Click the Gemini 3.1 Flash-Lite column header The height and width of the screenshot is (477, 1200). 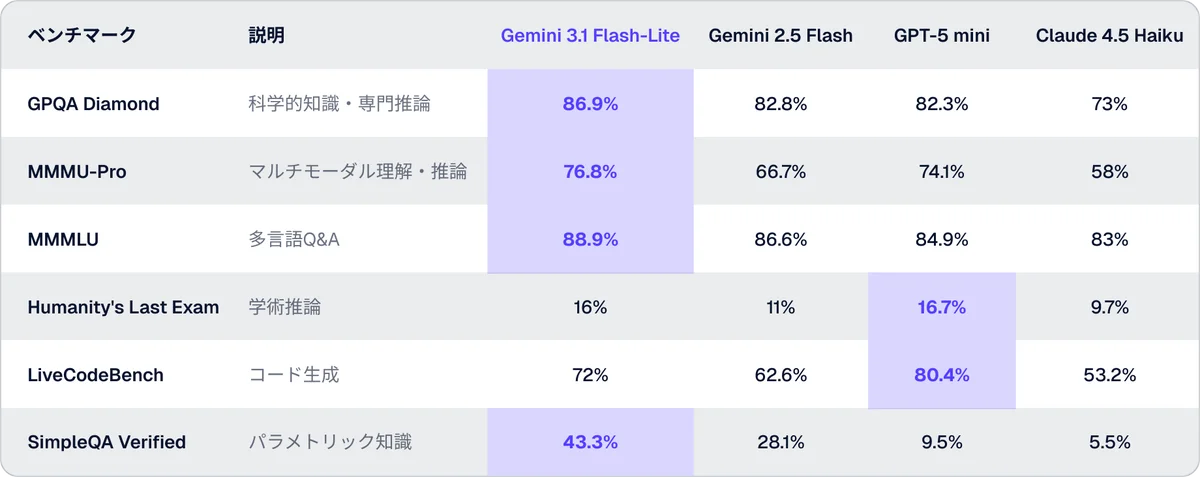[590, 36]
